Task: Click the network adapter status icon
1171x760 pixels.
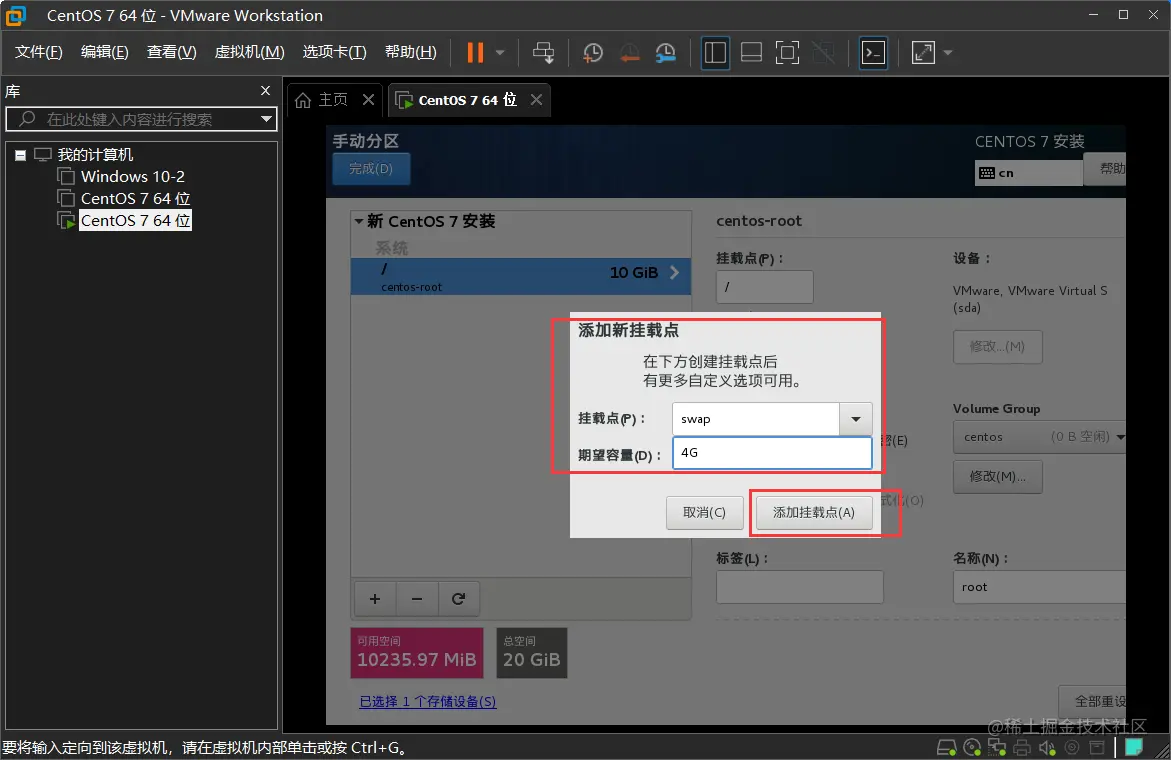Action: point(997,747)
